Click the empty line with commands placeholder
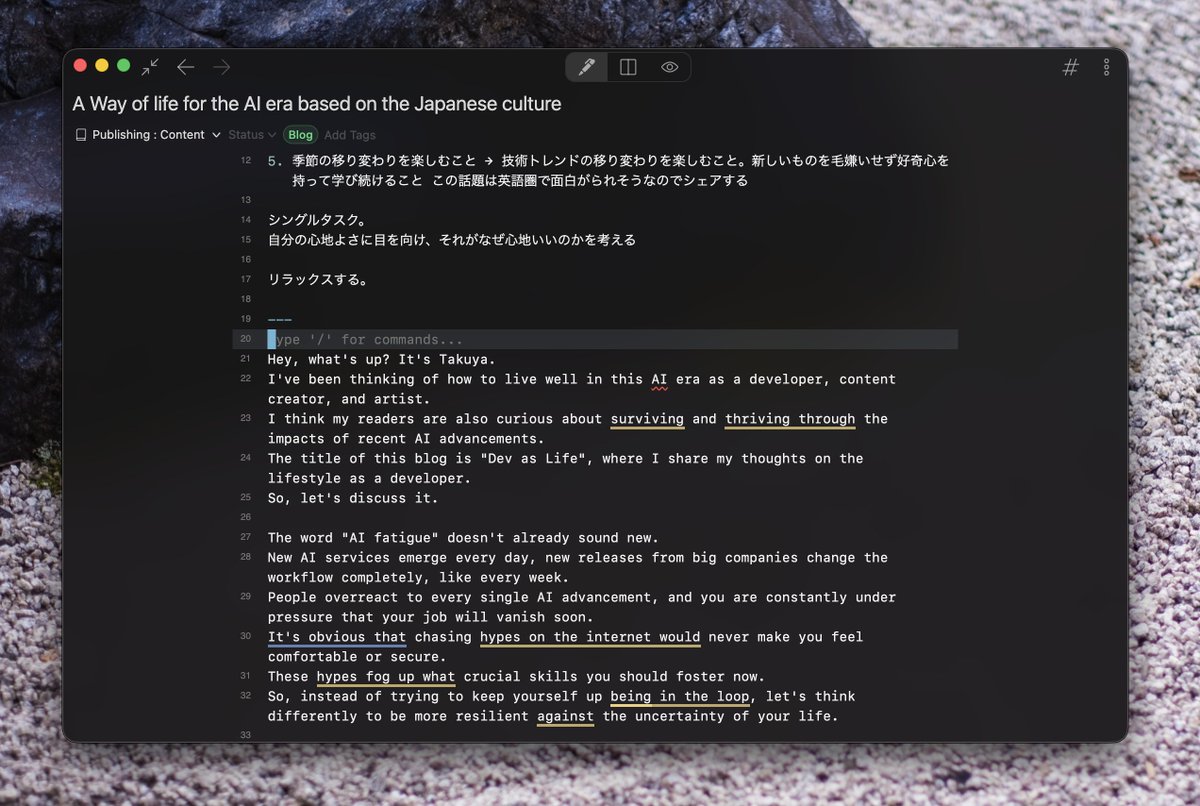The width and height of the screenshot is (1200, 806). 595,340
